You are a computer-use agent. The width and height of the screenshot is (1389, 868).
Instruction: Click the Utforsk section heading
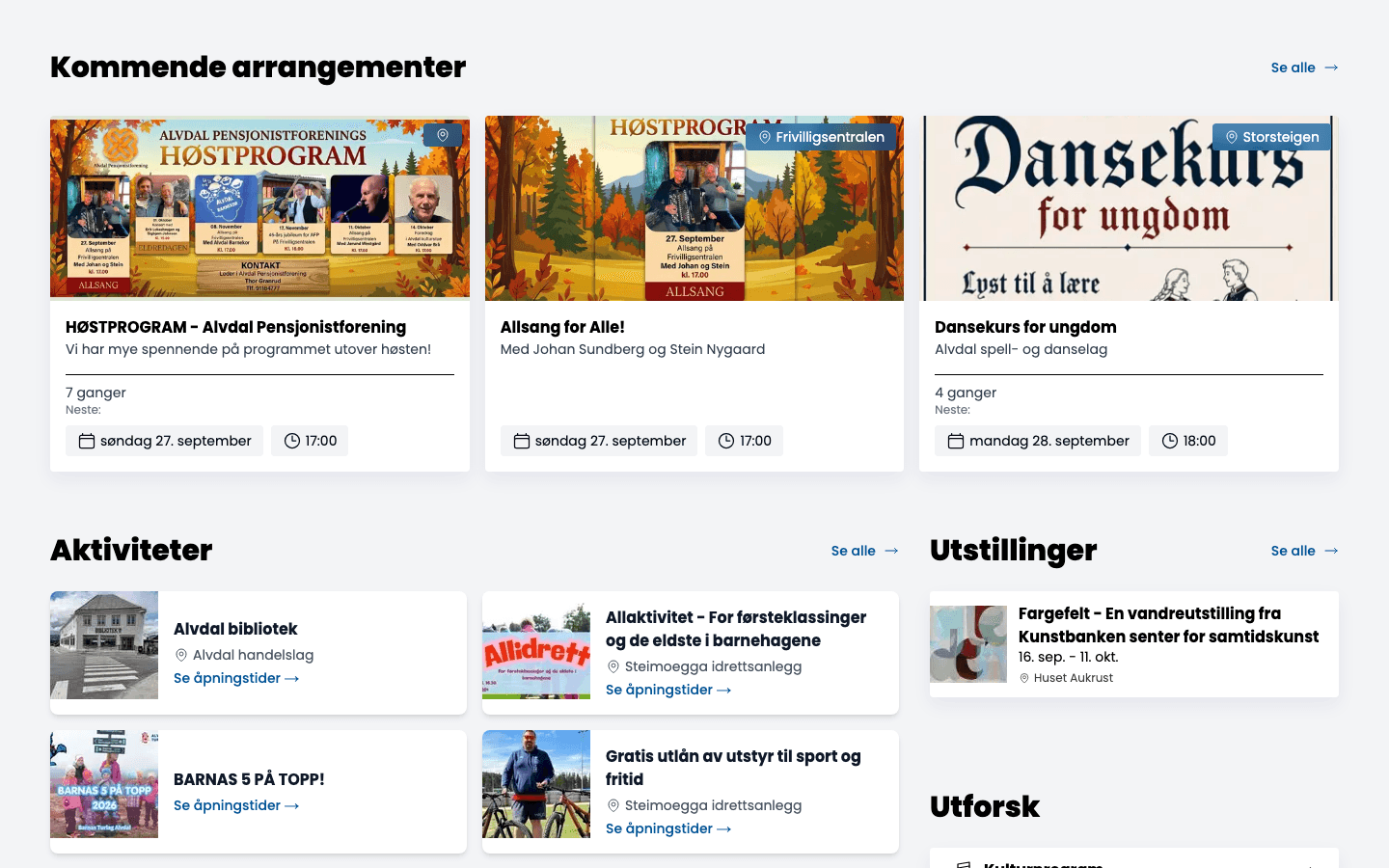point(985,806)
